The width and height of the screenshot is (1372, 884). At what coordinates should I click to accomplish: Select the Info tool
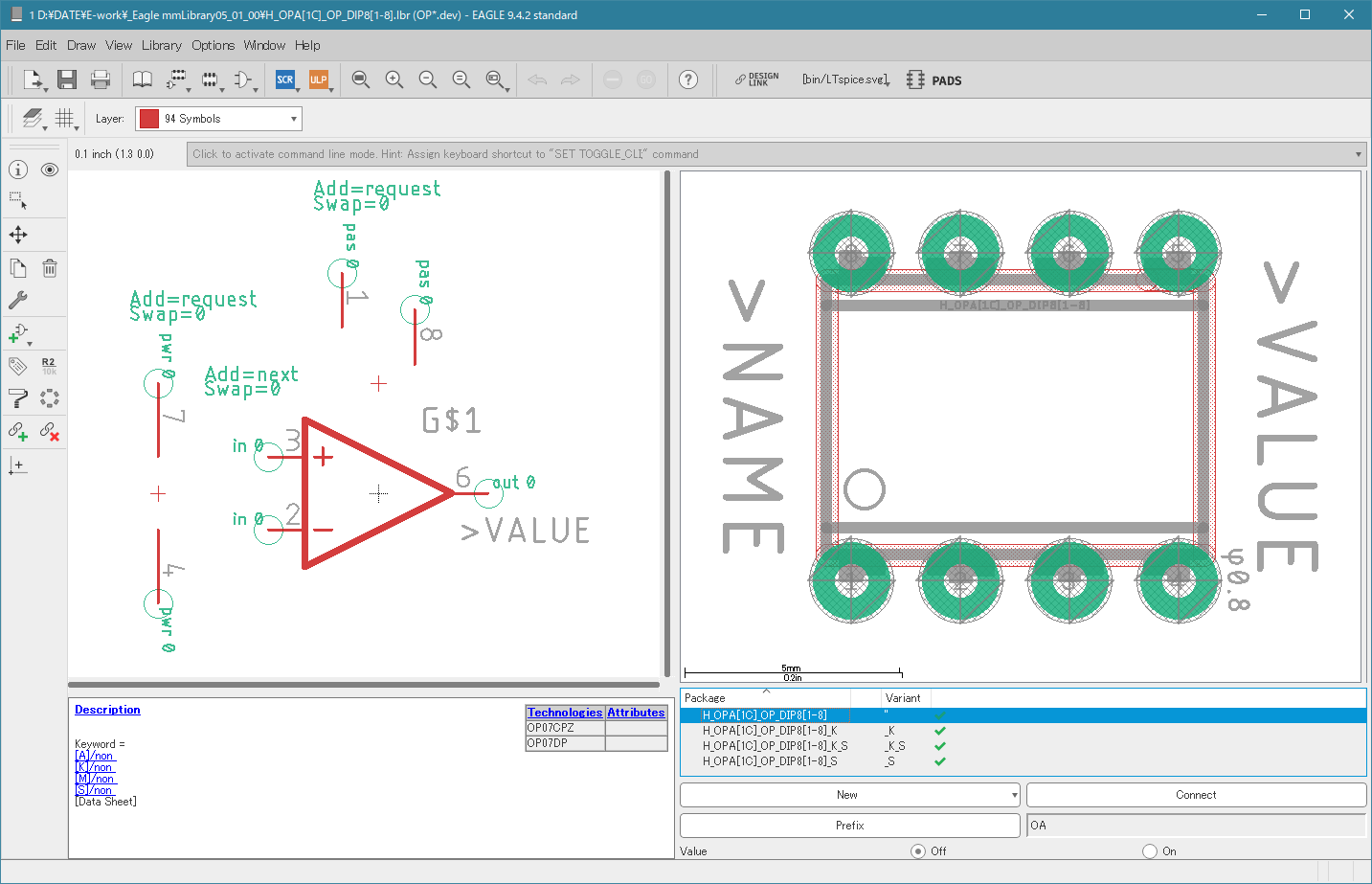pyautogui.click(x=18, y=170)
